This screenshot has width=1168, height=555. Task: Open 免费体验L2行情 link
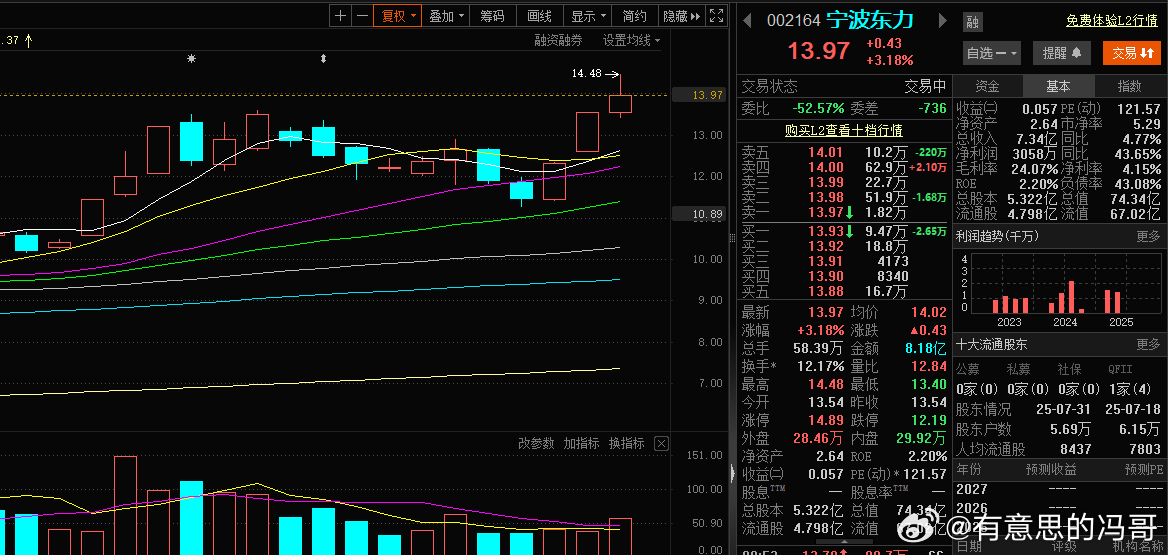(x=1111, y=21)
